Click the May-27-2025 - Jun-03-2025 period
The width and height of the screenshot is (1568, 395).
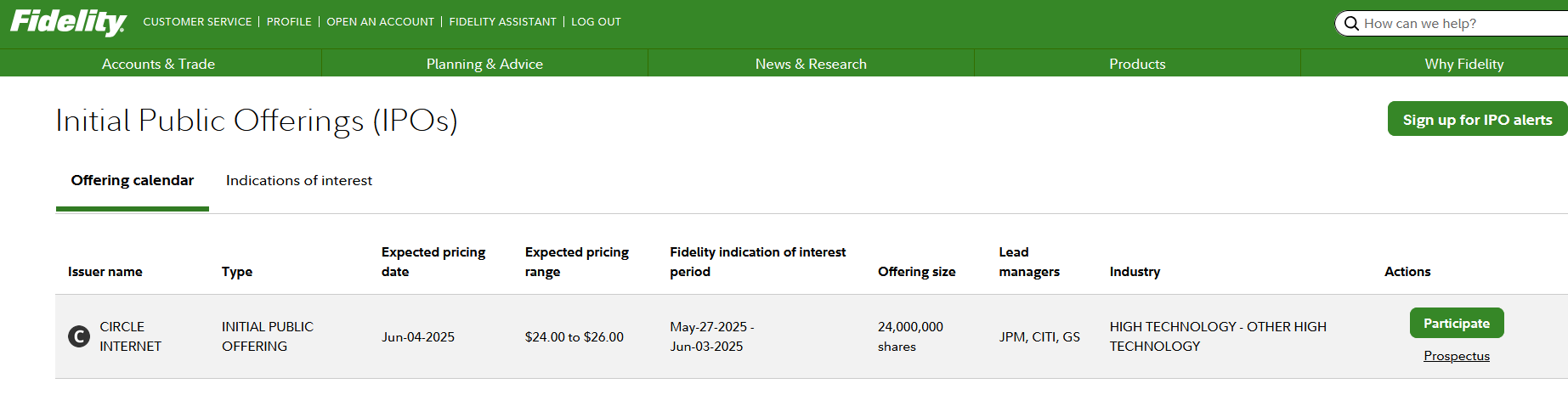(712, 336)
